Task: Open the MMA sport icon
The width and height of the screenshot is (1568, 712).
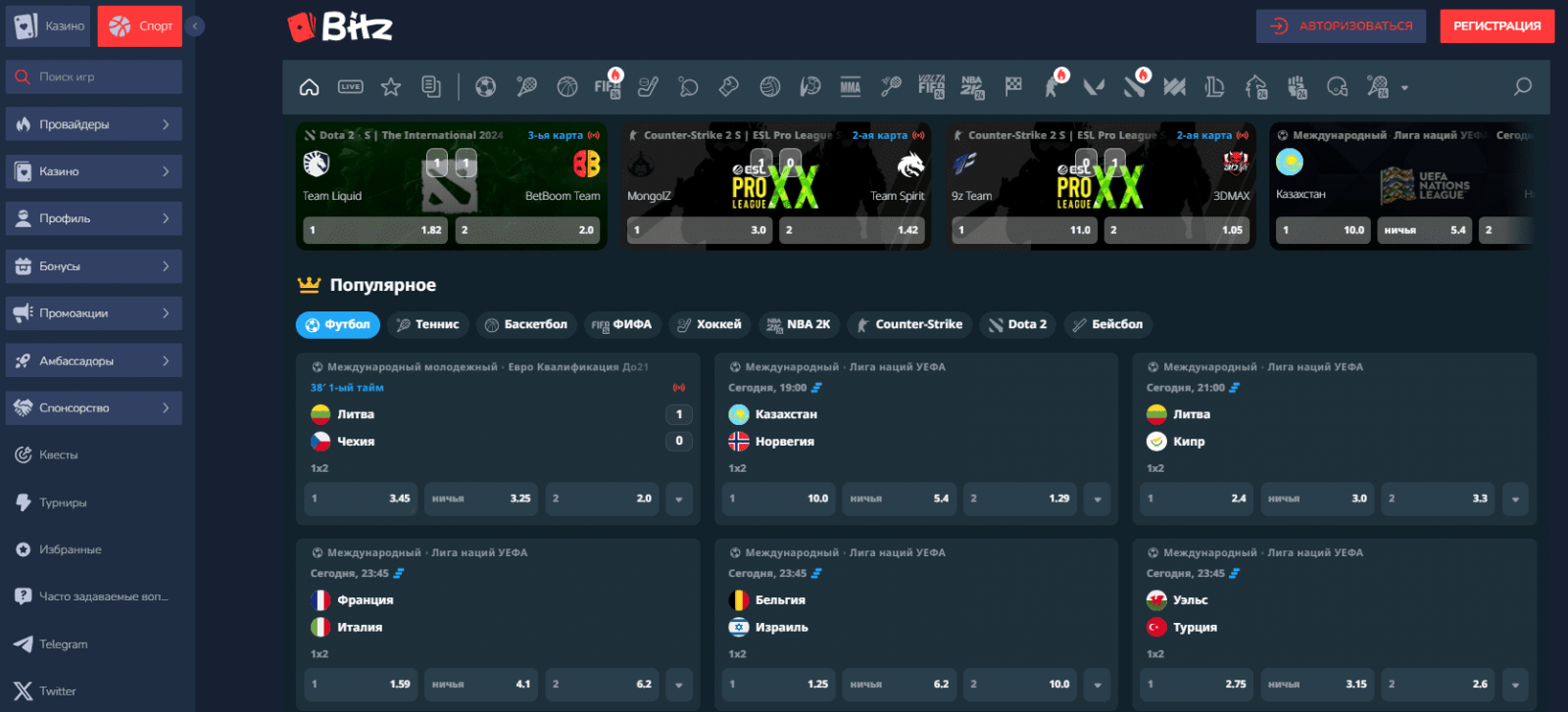Action: (850, 87)
